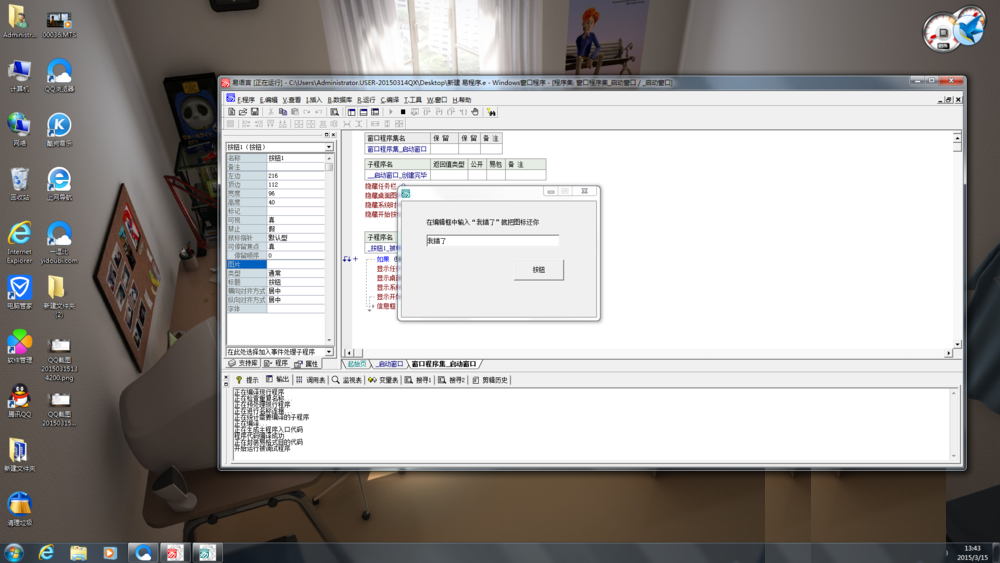
Task: Click the Open file toolbar icon
Action: [x=243, y=112]
